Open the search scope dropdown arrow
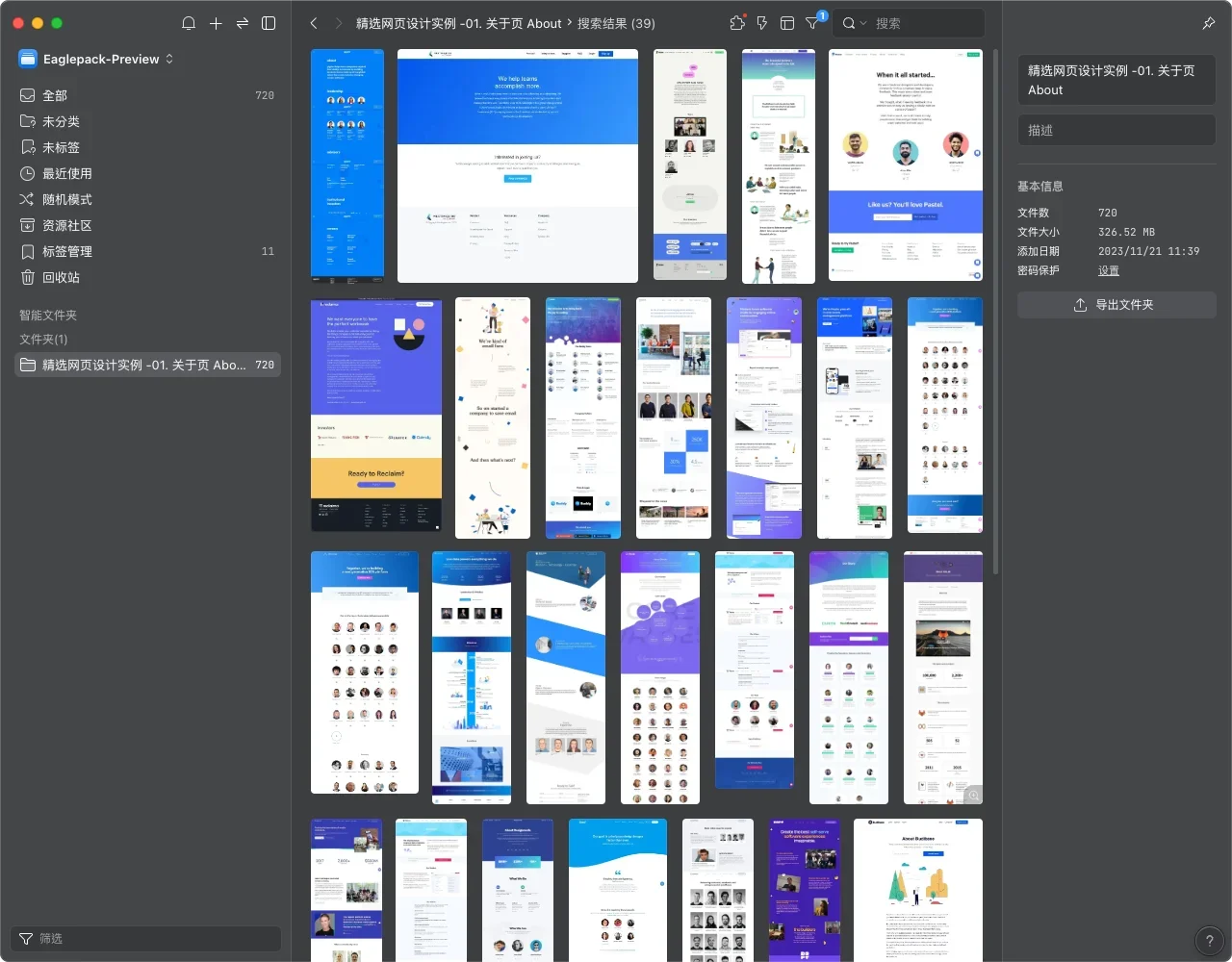1232x962 pixels. click(x=863, y=23)
